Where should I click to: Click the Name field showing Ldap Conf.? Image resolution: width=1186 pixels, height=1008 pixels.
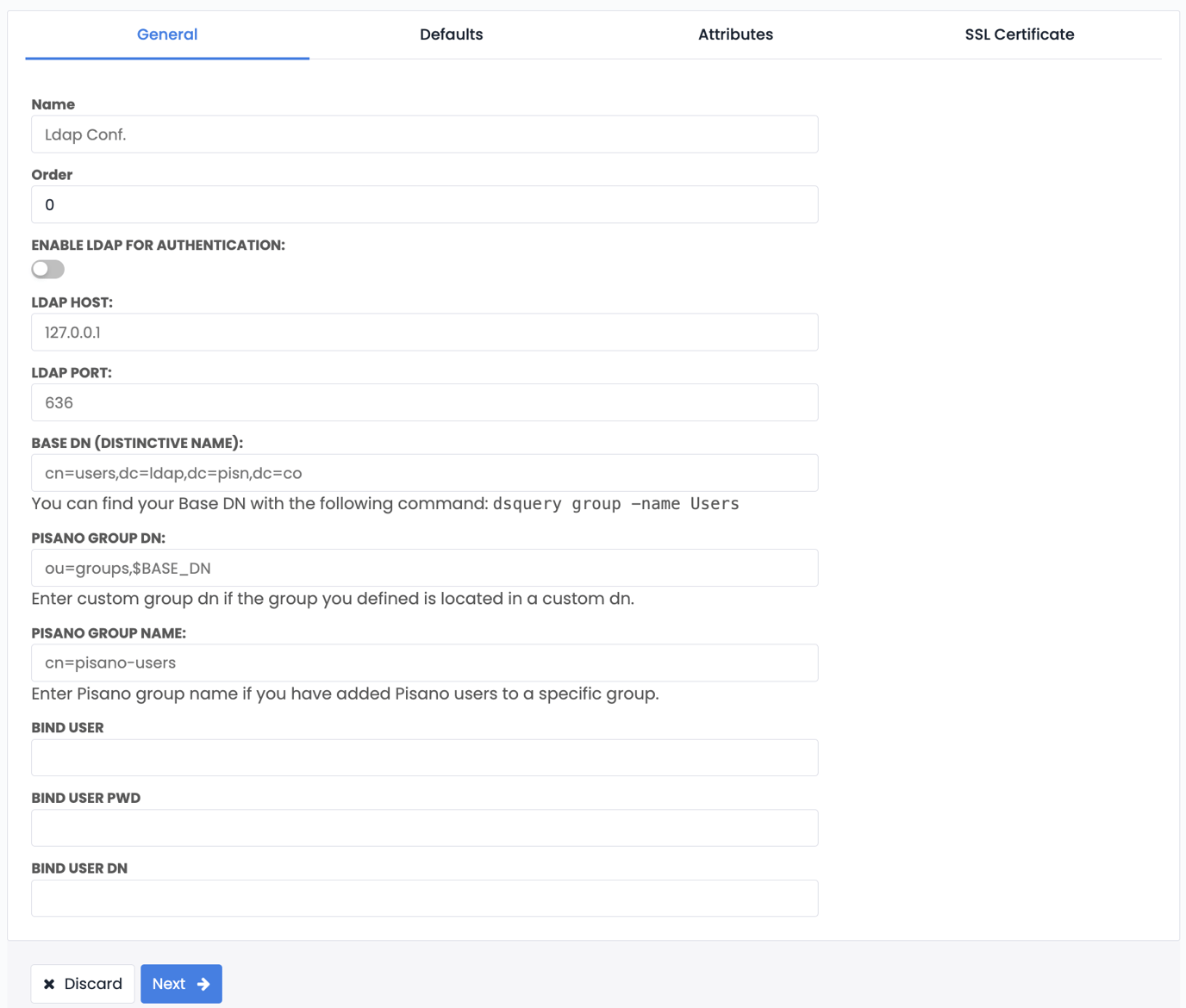[424, 134]
